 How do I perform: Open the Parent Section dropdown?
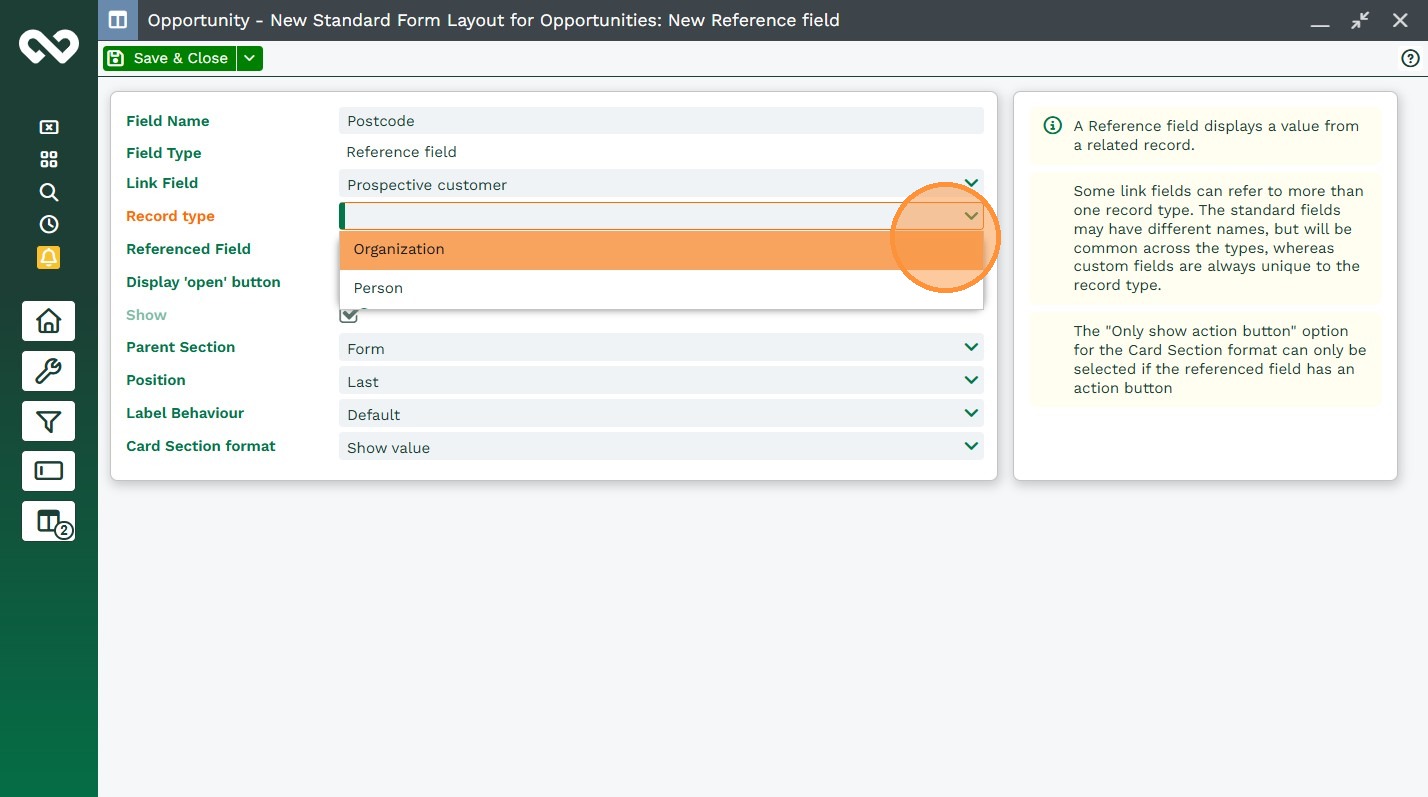click(660, 348)
